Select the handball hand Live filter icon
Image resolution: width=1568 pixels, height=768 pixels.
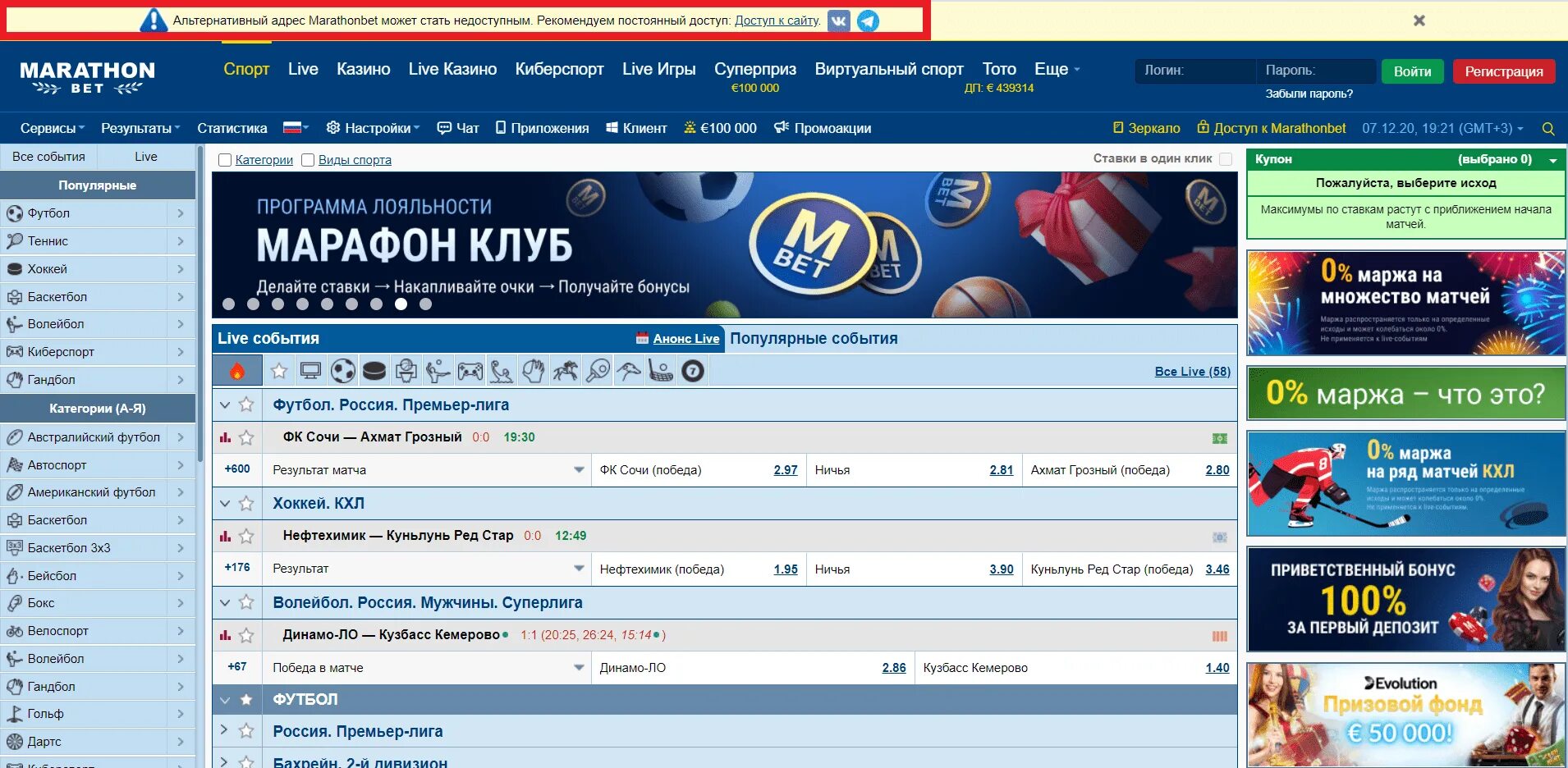click(534, 371)
